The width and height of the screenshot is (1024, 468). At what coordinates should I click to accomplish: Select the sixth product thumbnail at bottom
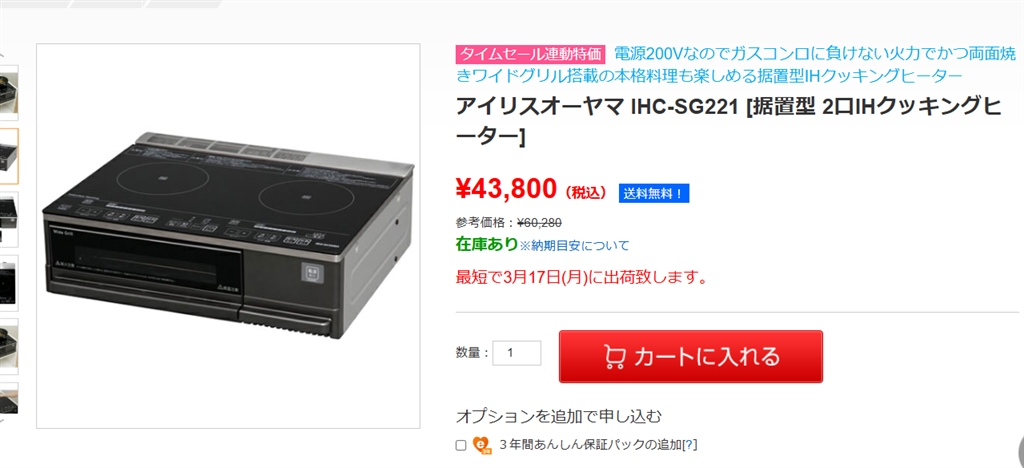(x=9, y=399)
